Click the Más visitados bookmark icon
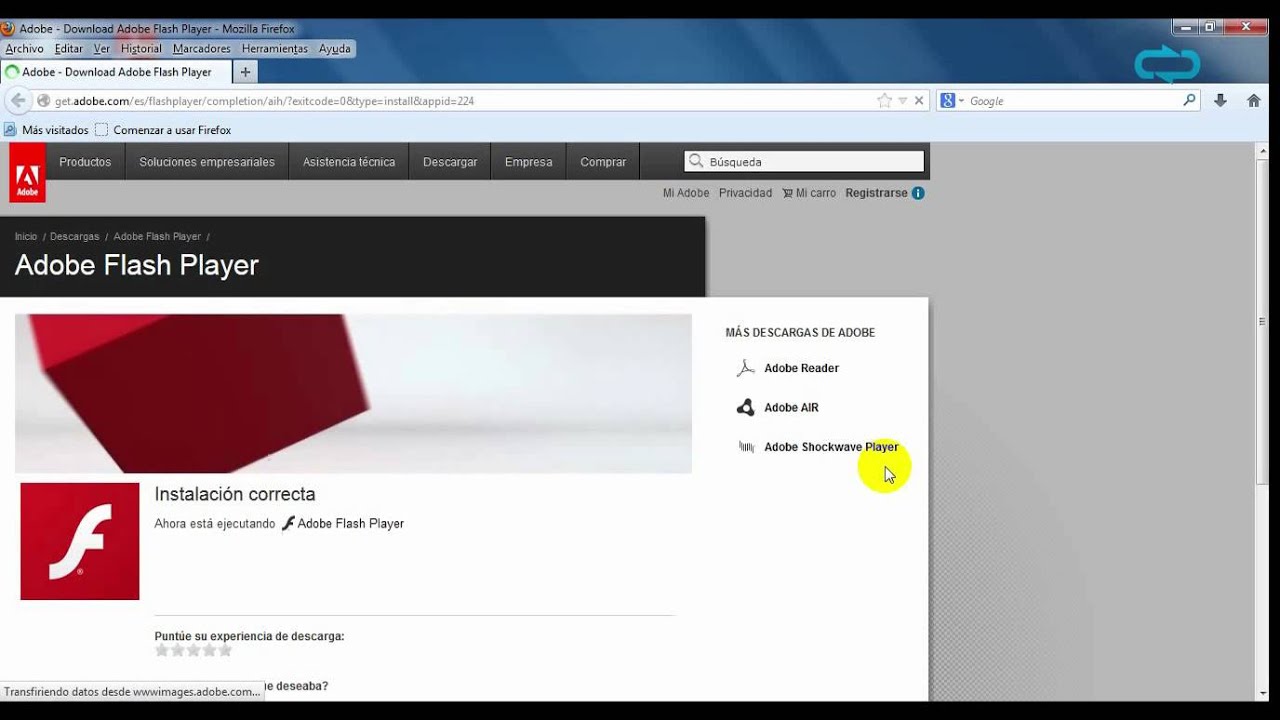1280x720 pixels. point(10,130)
